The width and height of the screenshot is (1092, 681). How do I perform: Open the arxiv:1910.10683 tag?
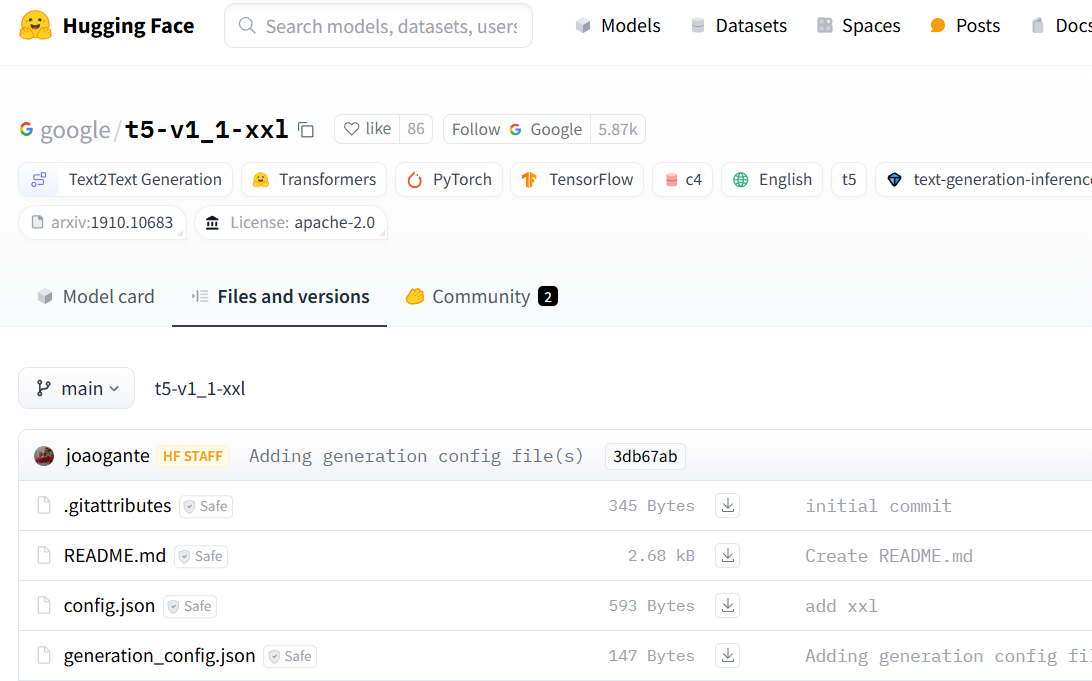(x=102, y=223)
